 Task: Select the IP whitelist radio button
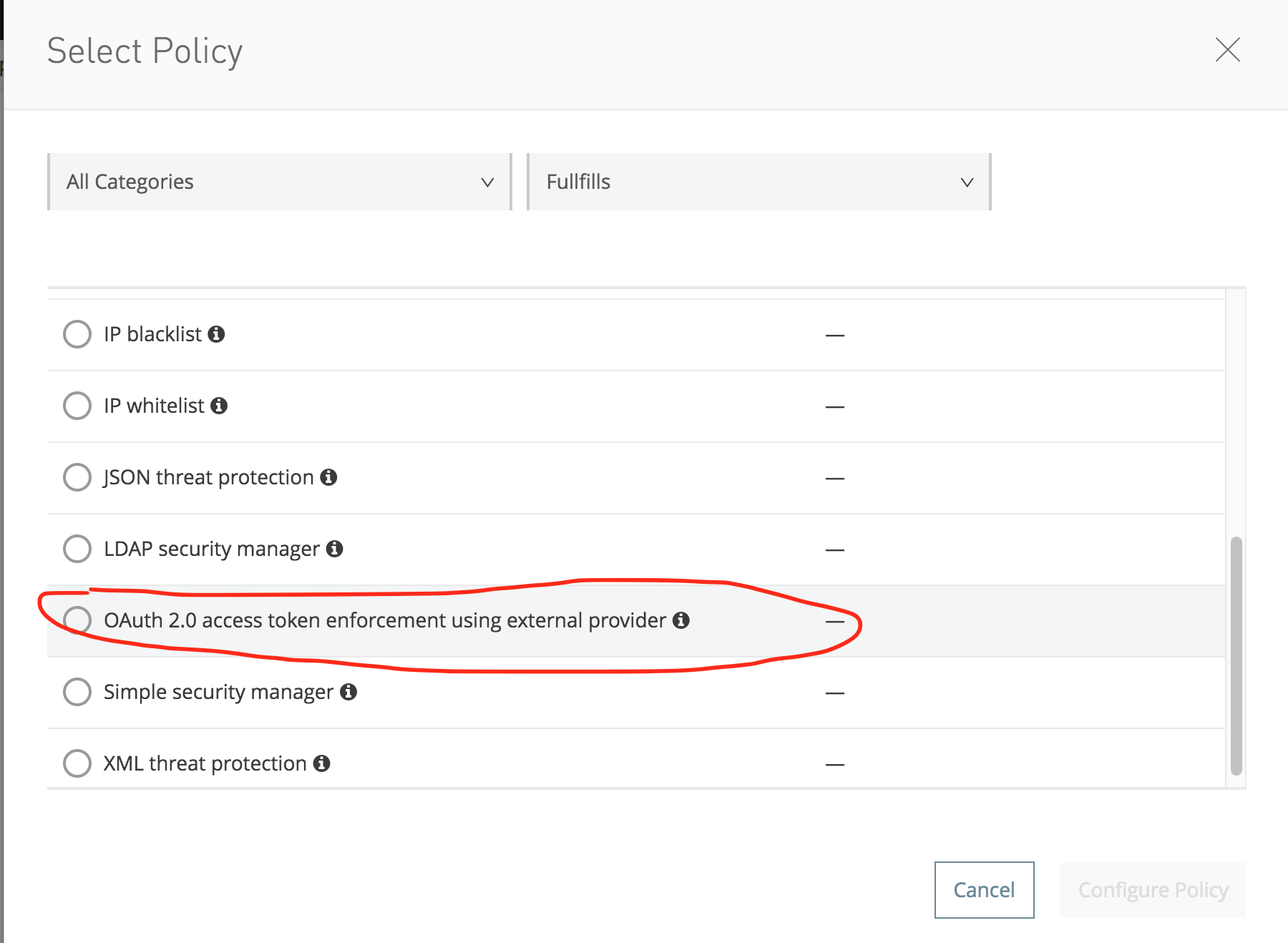tap(77, 406)
